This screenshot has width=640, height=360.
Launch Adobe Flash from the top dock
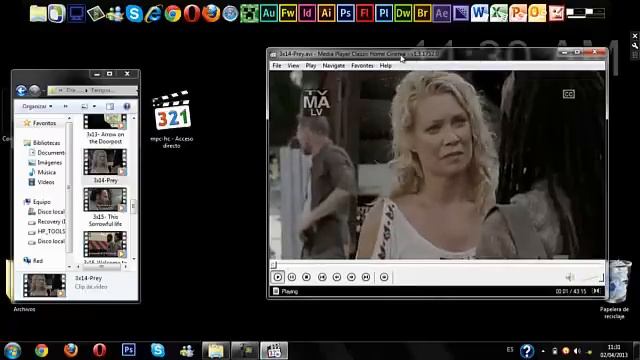coord(364,13)
